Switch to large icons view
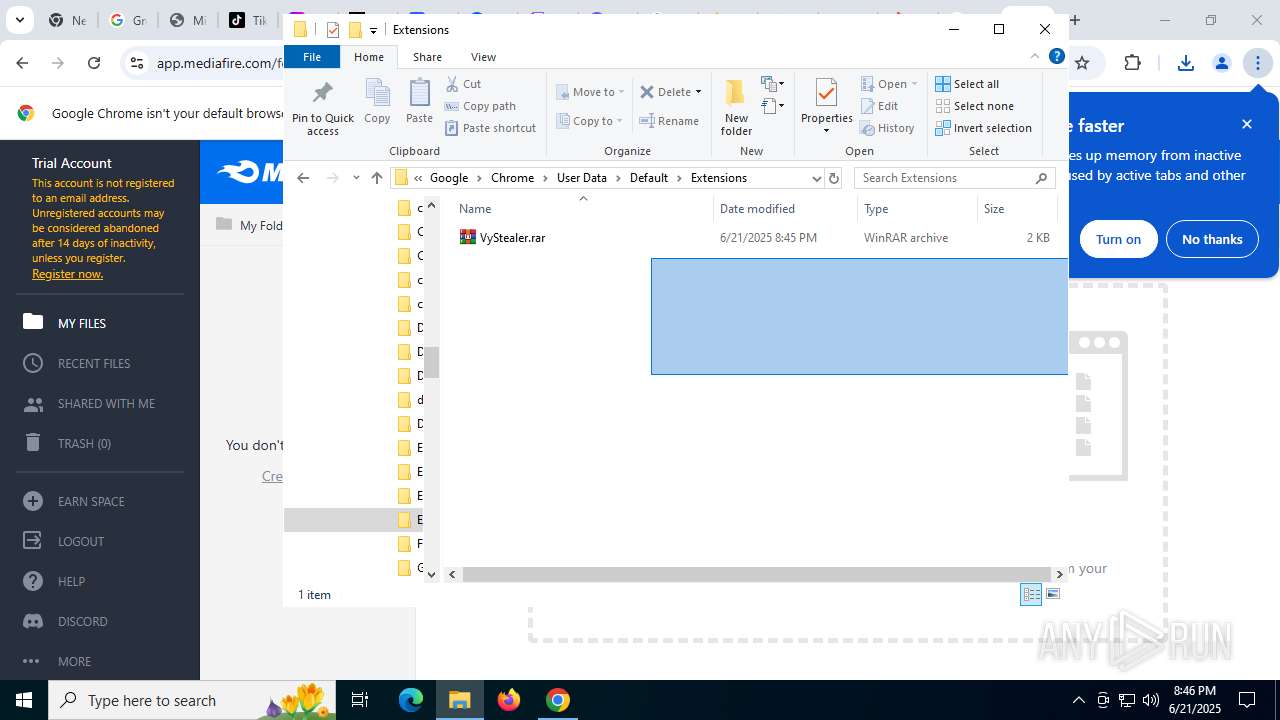 [x=1052, y=594]
